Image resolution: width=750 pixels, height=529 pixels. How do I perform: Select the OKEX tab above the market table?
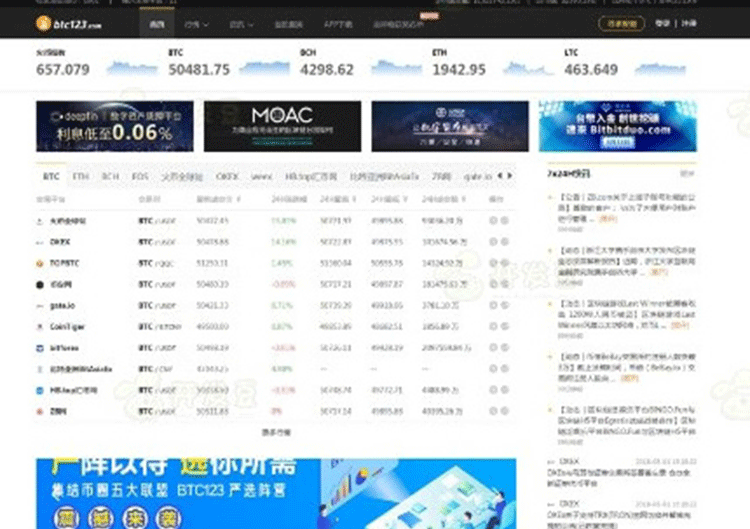[227, 176]
